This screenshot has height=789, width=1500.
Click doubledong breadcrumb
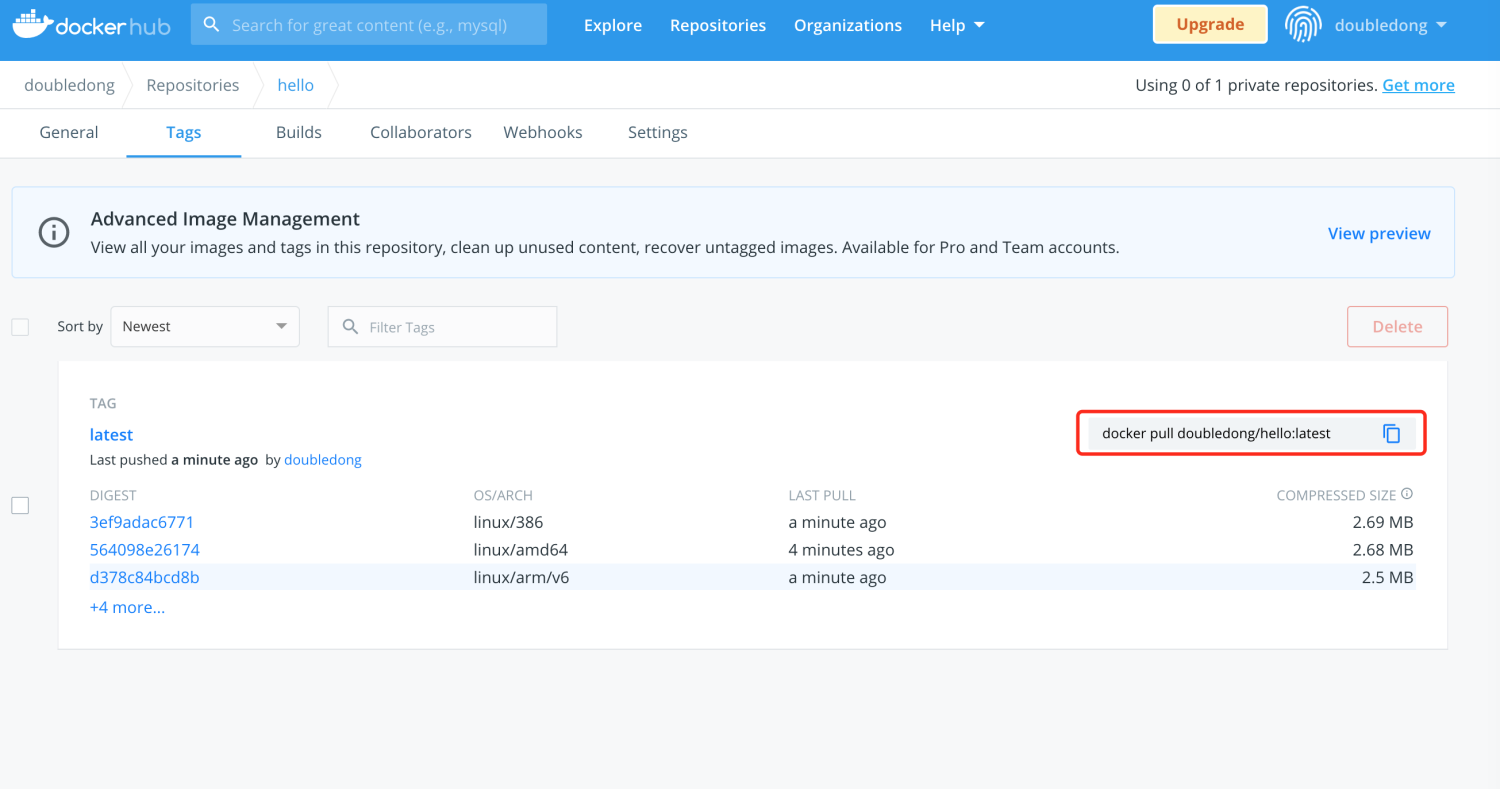(x=69, y=85)
